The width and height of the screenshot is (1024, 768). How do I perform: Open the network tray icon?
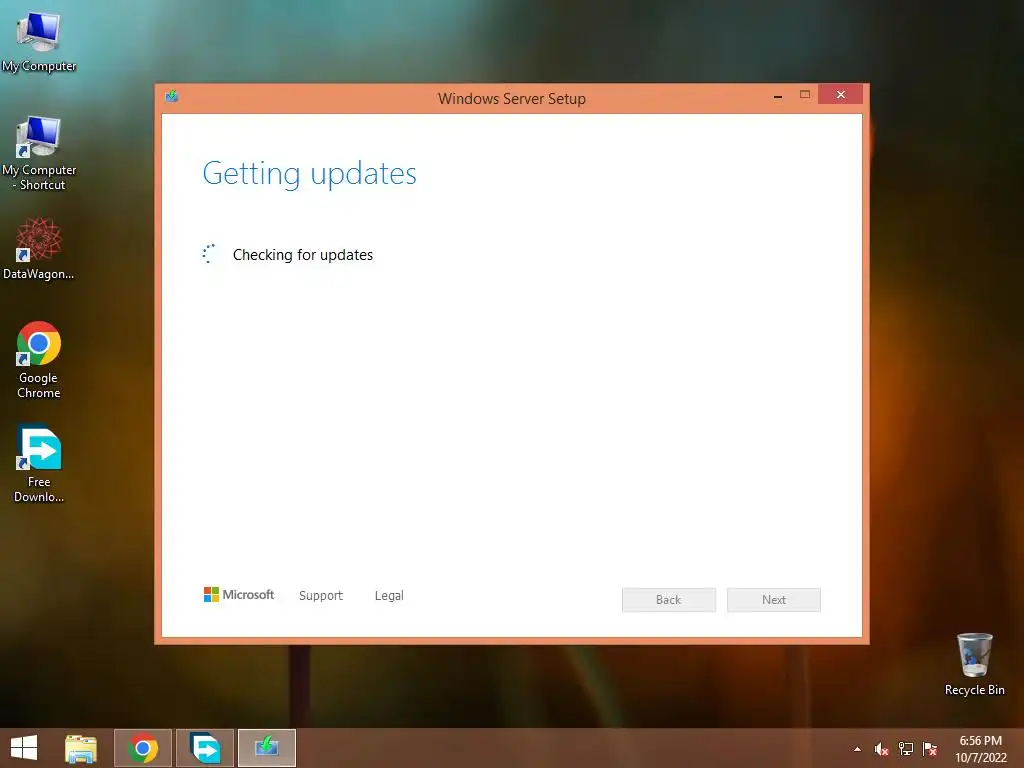point(906,749)
